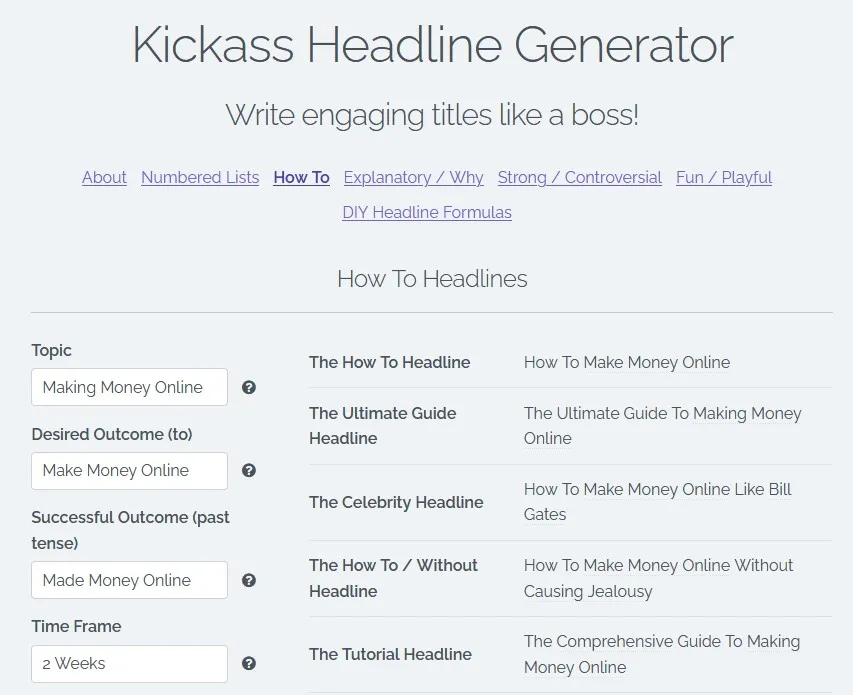Screen dimensions: 853x695
Task: Click the help icon beside Topic field
Action: pyautogui.click(x=249, y=387)
